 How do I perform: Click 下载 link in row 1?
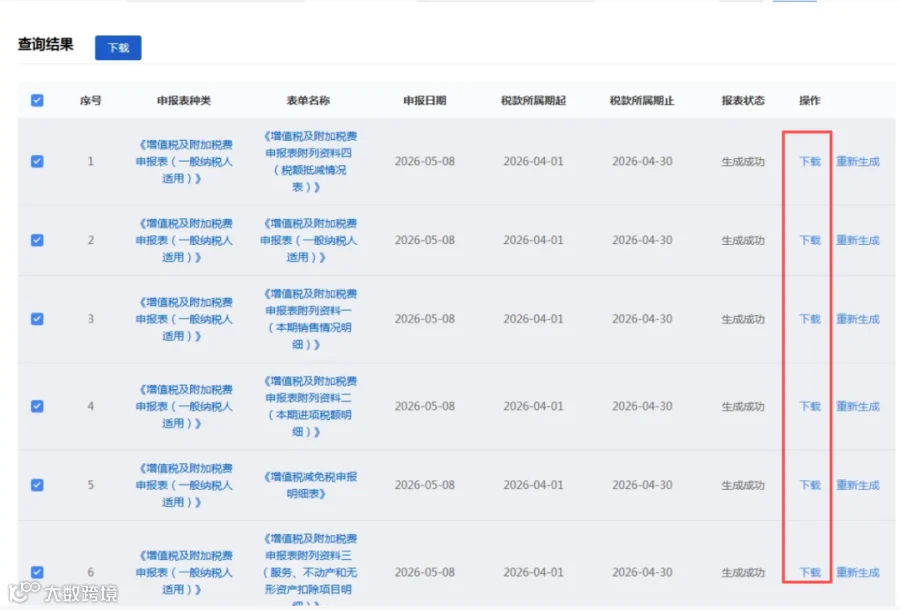pos(810,161)
